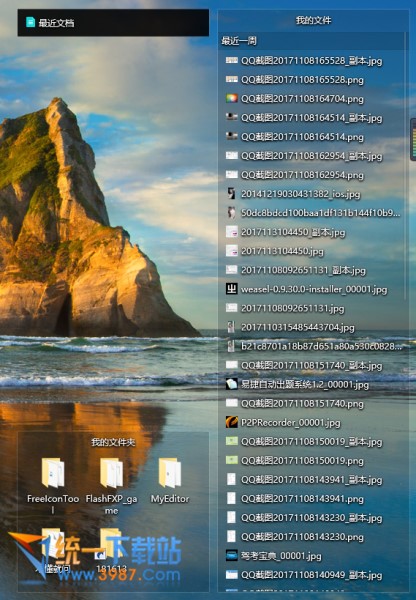Screen dimensions: 416x600
Task: Click the green thumbnail of QQ截图20171108150019_副本.jpg
Action: (x=232, y=441)
